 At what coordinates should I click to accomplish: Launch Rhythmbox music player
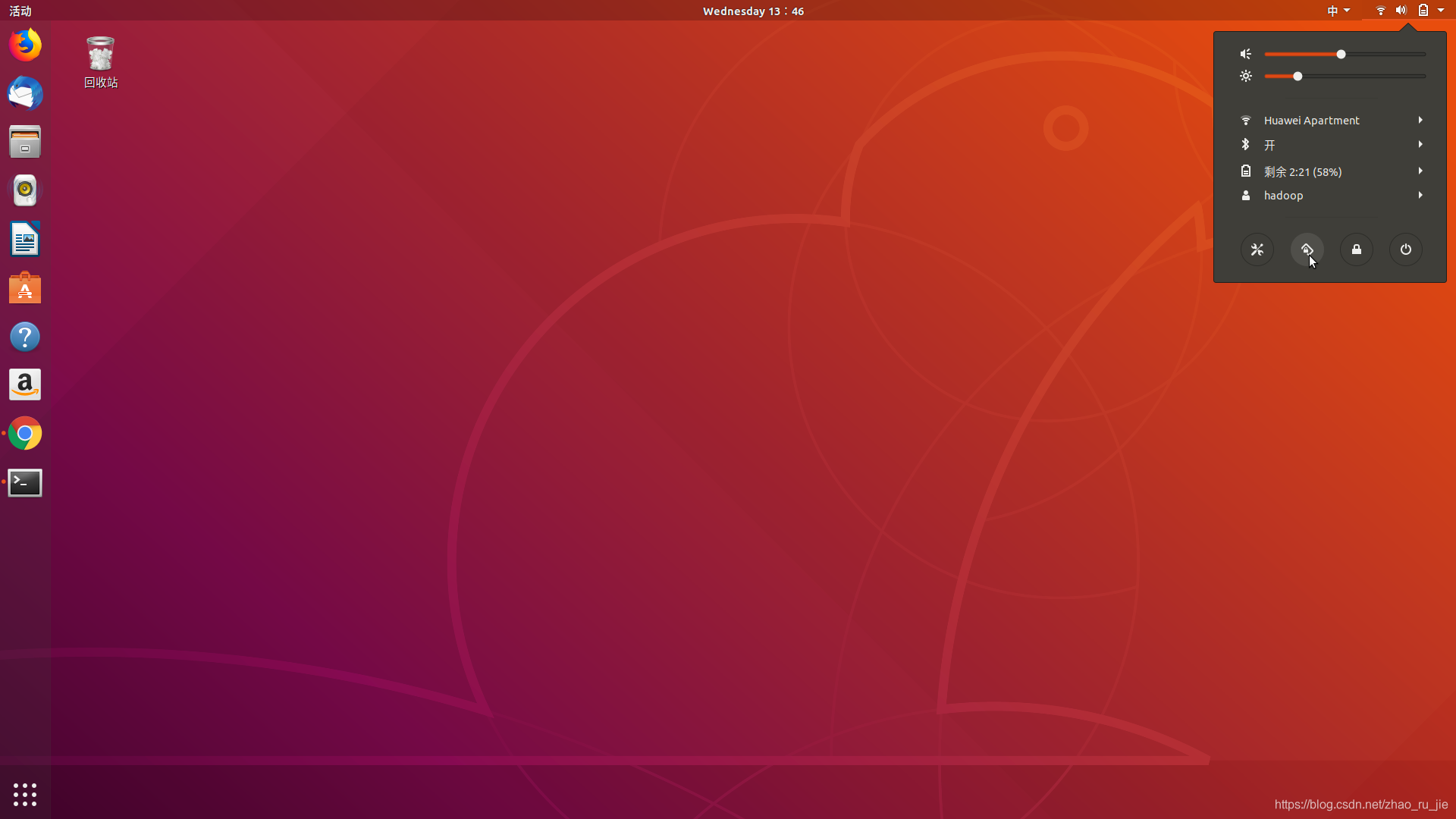point(25,190)
